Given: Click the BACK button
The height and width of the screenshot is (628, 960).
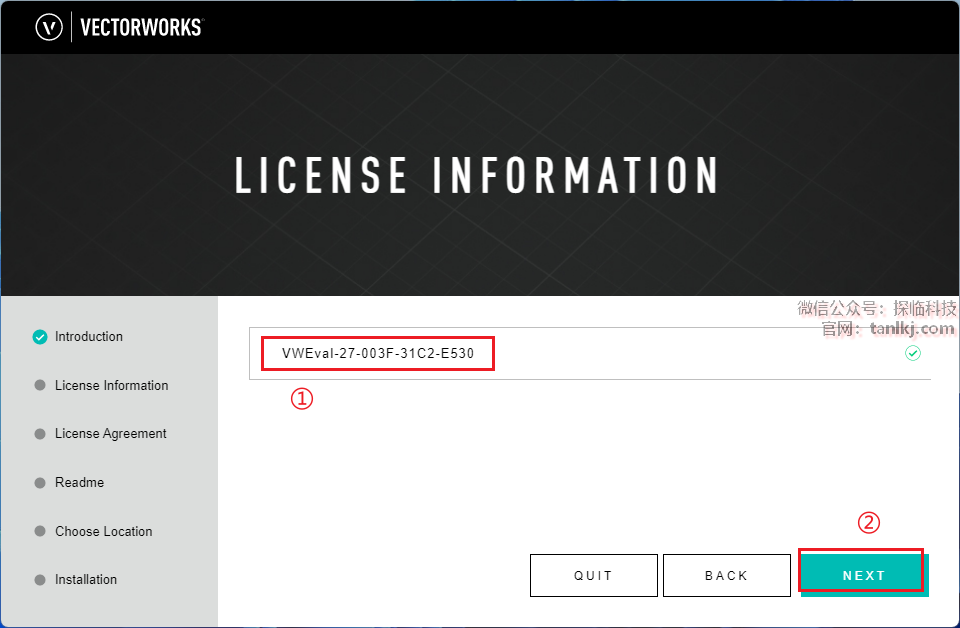Looking at the screenshot, I should [727, 575].
